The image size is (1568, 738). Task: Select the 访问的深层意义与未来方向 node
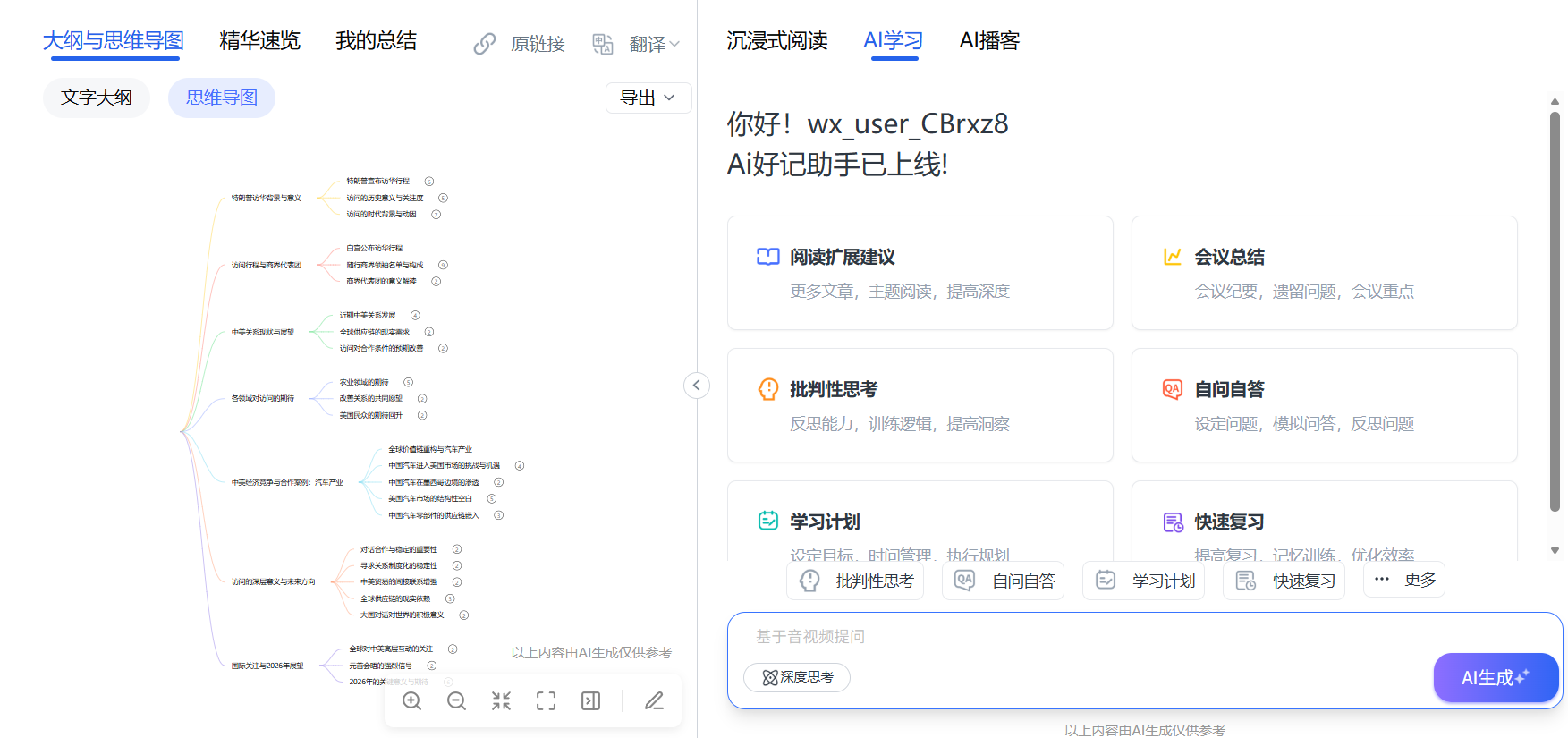(x=274, y=582)
